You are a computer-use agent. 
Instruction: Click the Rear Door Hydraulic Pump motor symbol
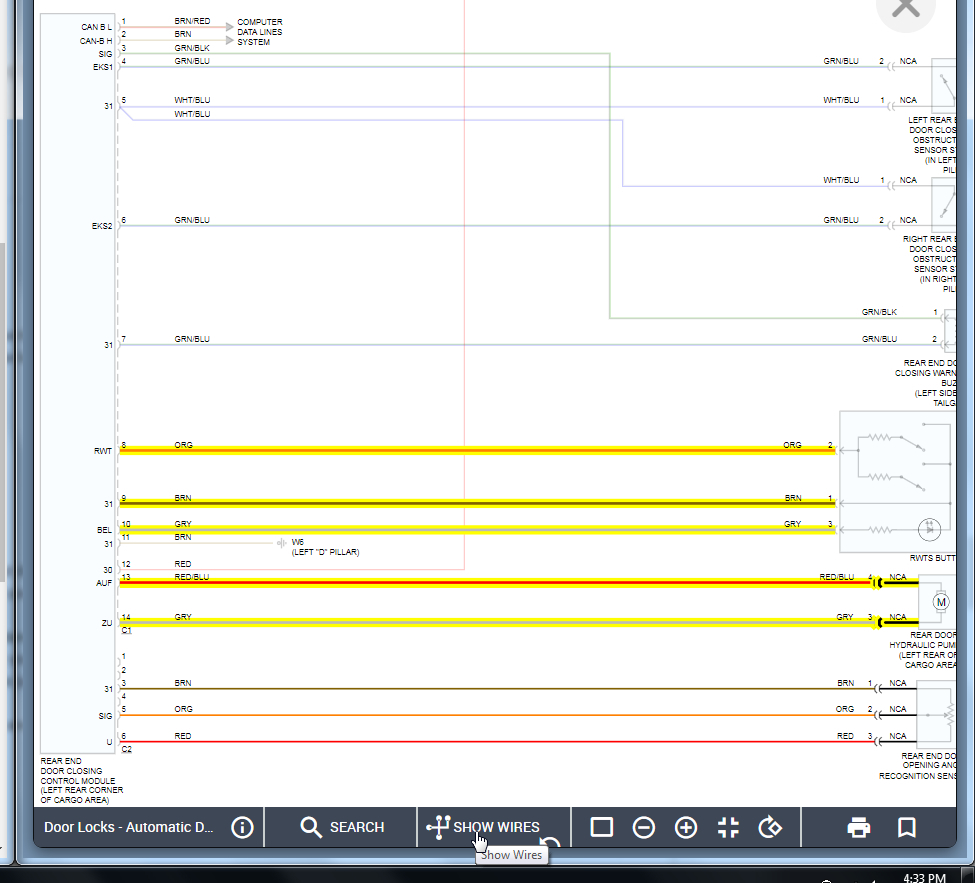click(x=940, y=602)
